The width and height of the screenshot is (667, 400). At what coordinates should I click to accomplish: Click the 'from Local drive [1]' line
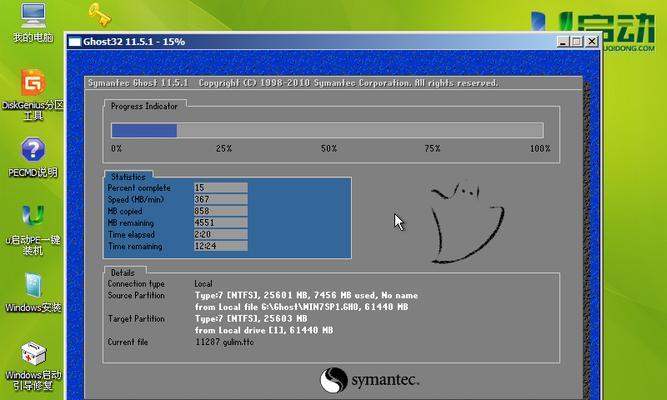(x=264, y=330)
